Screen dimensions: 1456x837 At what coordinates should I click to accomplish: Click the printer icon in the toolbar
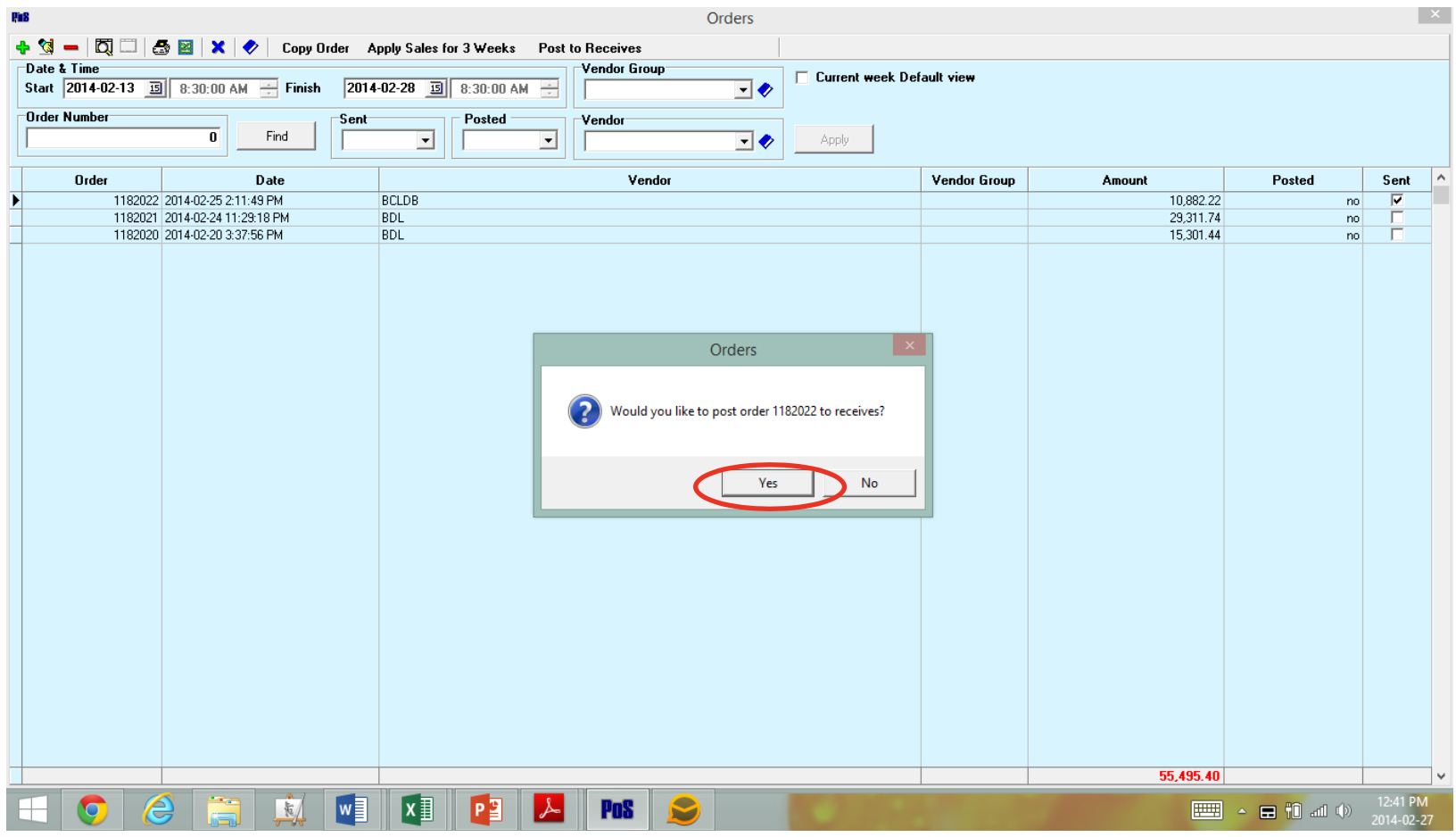pyautogui.click(x=161, y=47)
